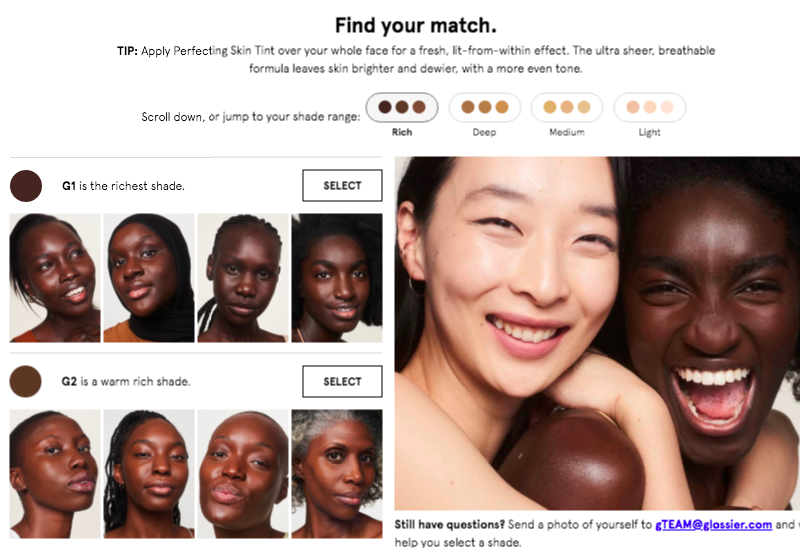Open G2 photo of model with long braids
800x548 pixels.
[149, 474]
